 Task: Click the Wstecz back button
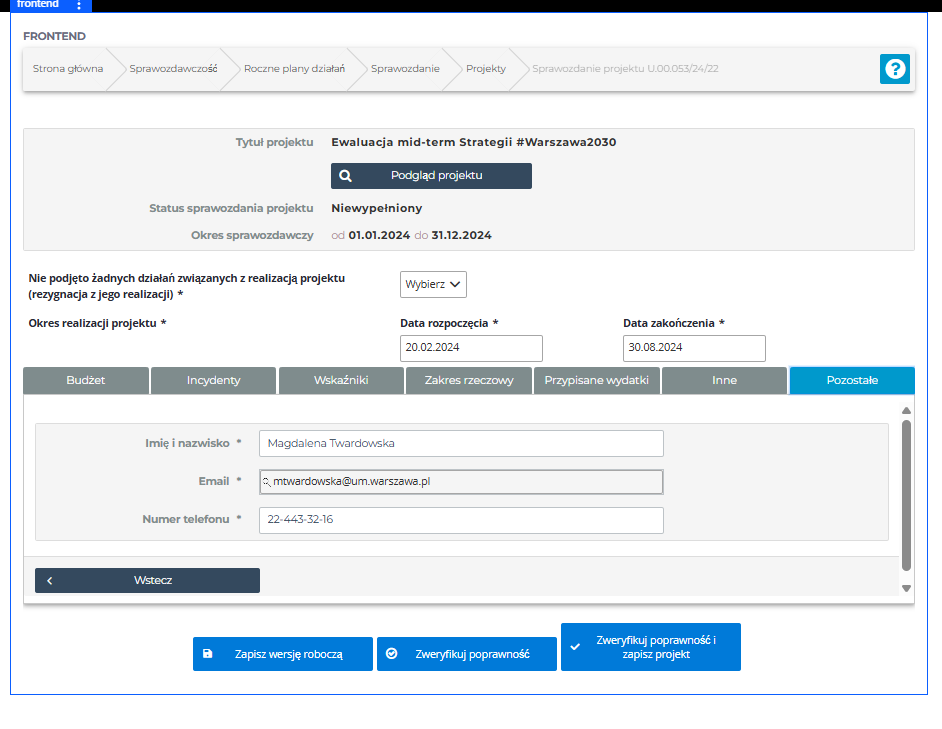point(147,580)
